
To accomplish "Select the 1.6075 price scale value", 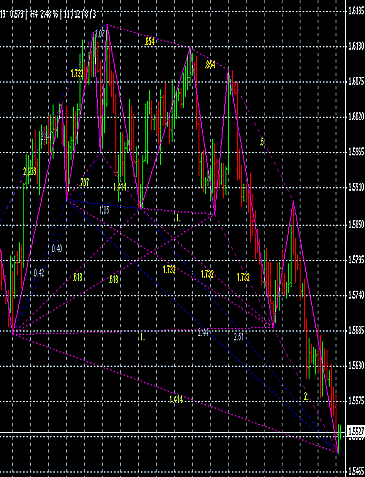I will (356, 82).
